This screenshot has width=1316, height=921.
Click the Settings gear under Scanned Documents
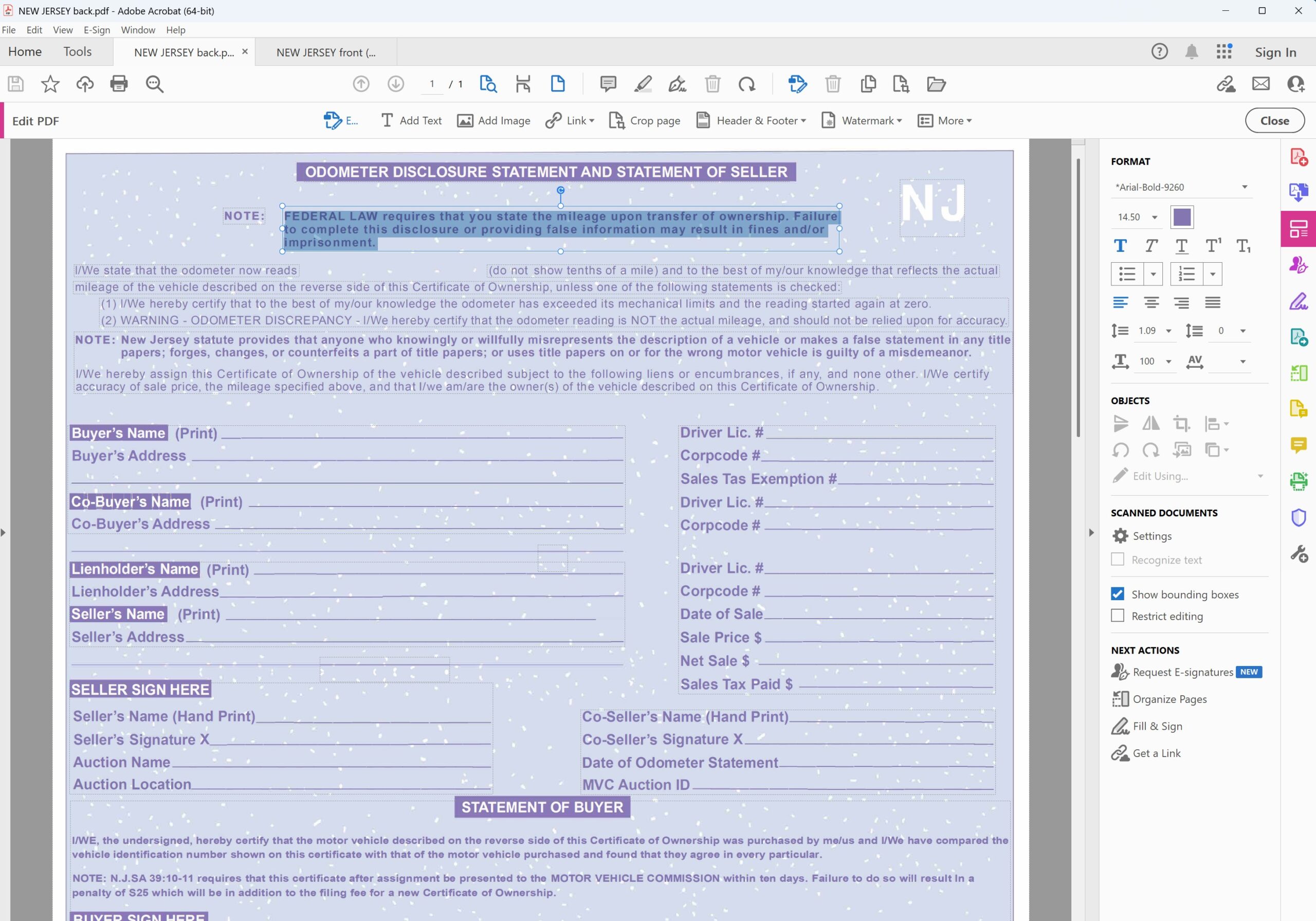click(1121, 536)
